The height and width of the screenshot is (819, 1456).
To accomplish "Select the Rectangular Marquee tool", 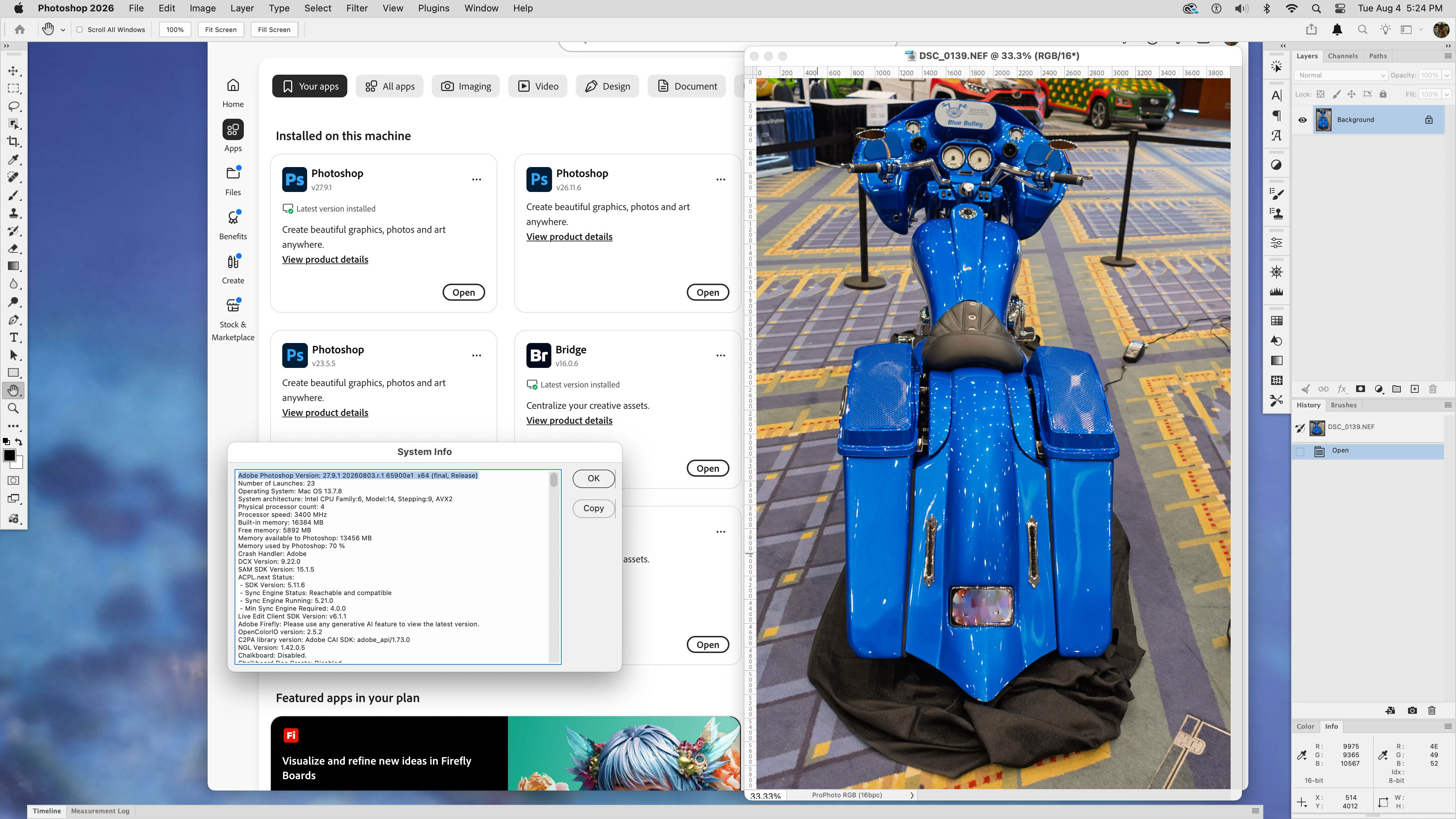I will pos(14,88).
